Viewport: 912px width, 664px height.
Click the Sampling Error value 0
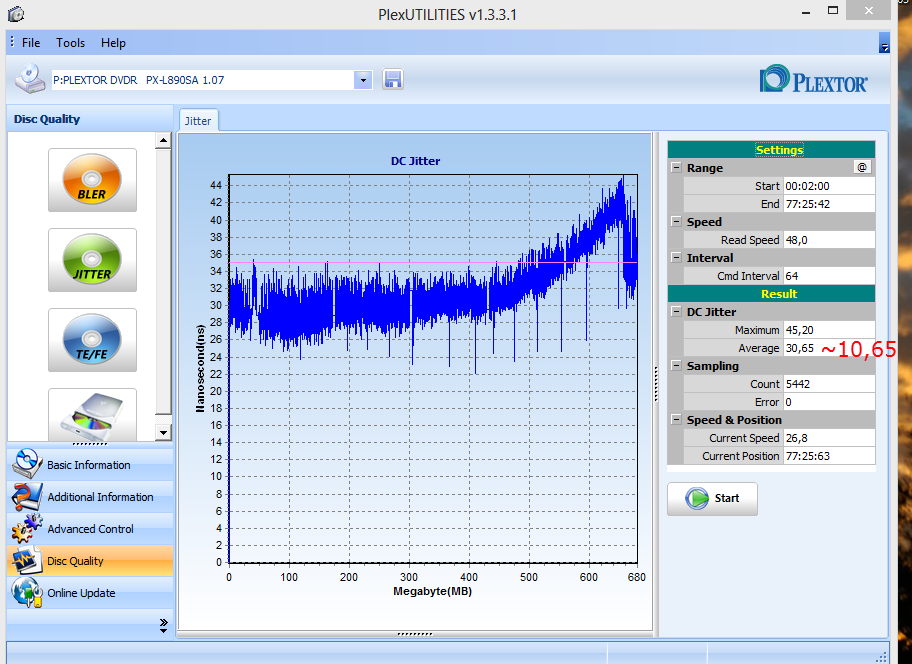click(x=829, y=402)
